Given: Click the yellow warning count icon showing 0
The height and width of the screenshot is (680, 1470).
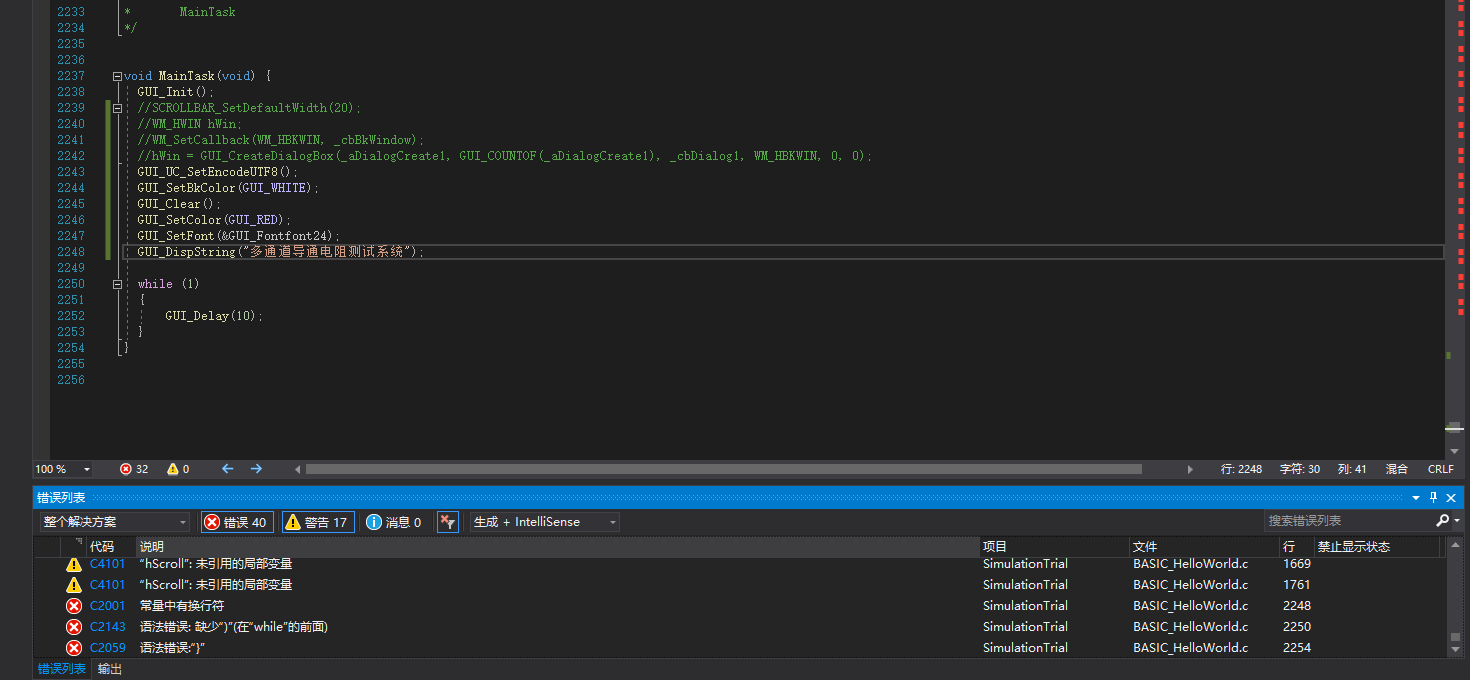Looking at the screenshot, I should pyautogui.click(x=172, y=469).
